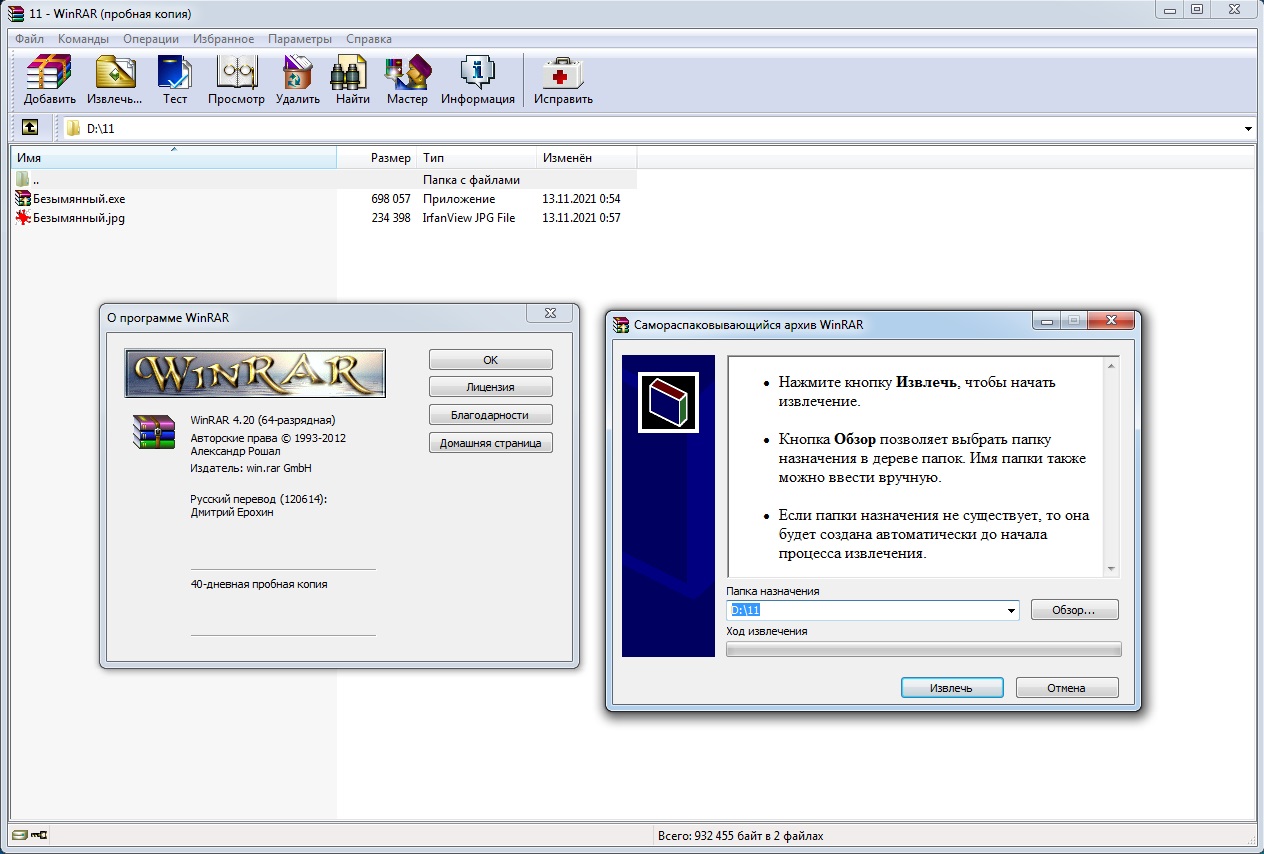Go up one folder level
This screenshot has width=1264, height=854.
point(30,128)
